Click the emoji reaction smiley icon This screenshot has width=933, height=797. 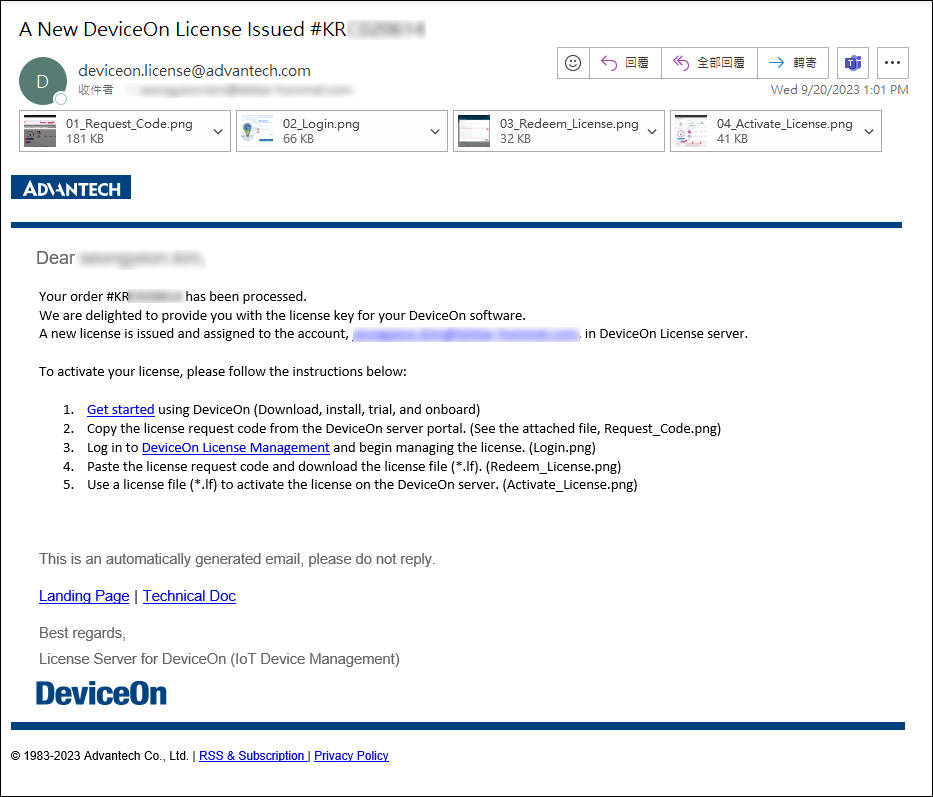[573, 62]
